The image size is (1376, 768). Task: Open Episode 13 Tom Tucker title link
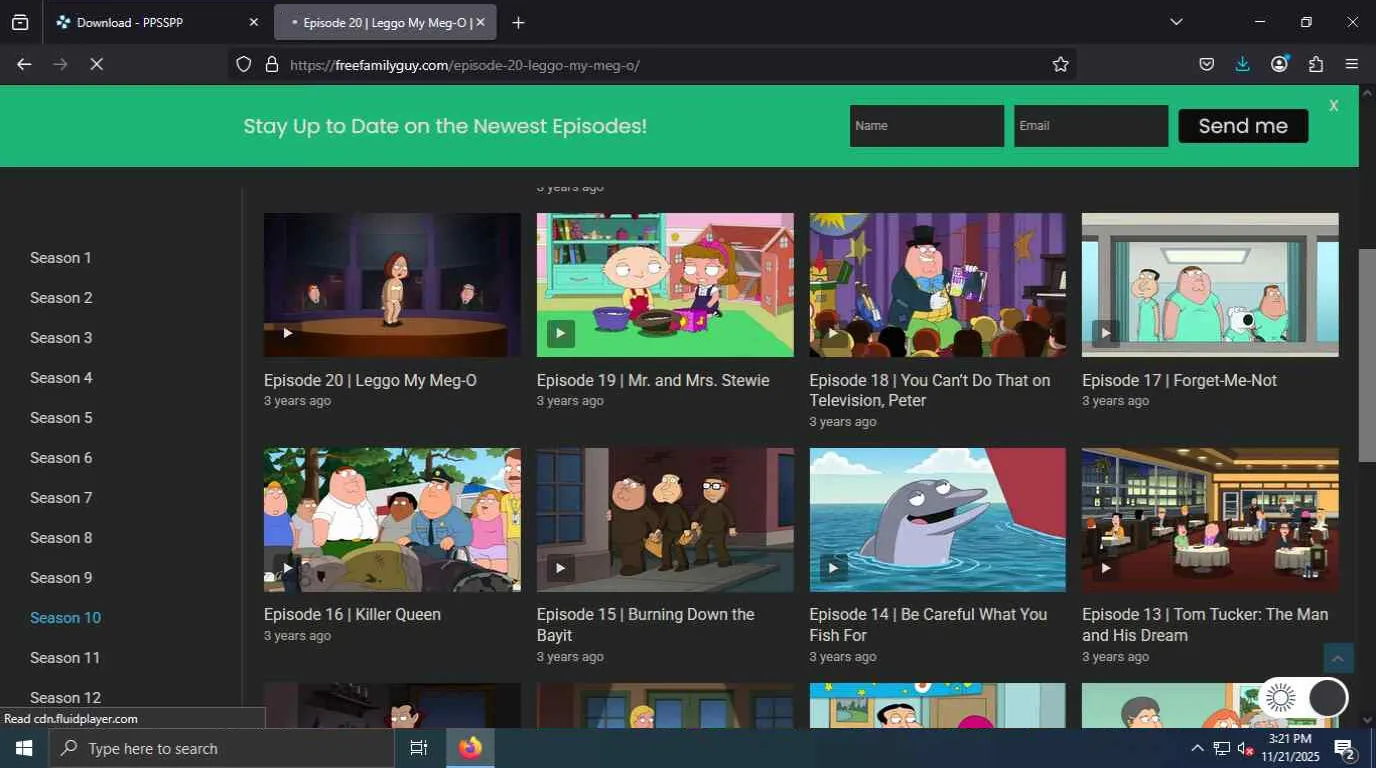point(1205,625)
